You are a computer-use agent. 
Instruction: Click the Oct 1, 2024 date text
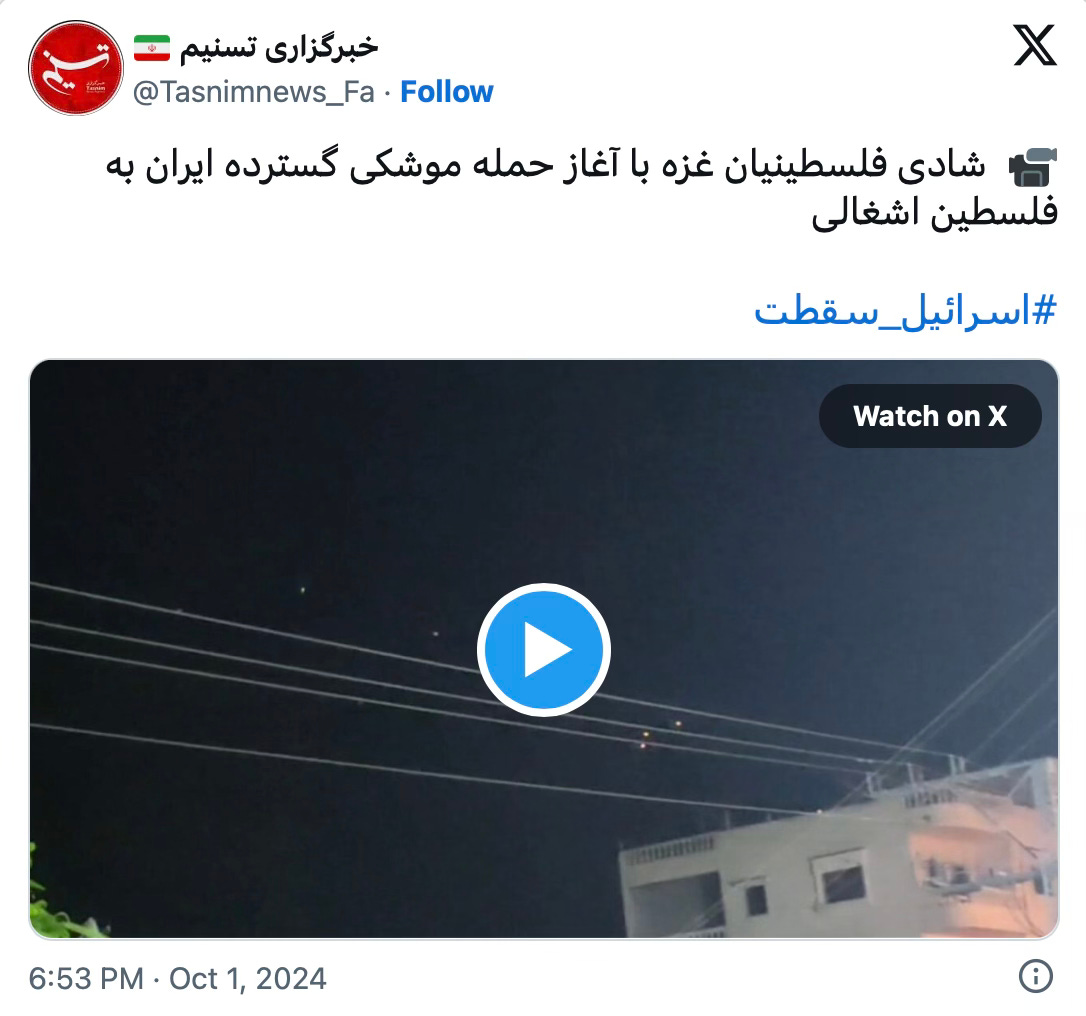(x=248, y=979)
